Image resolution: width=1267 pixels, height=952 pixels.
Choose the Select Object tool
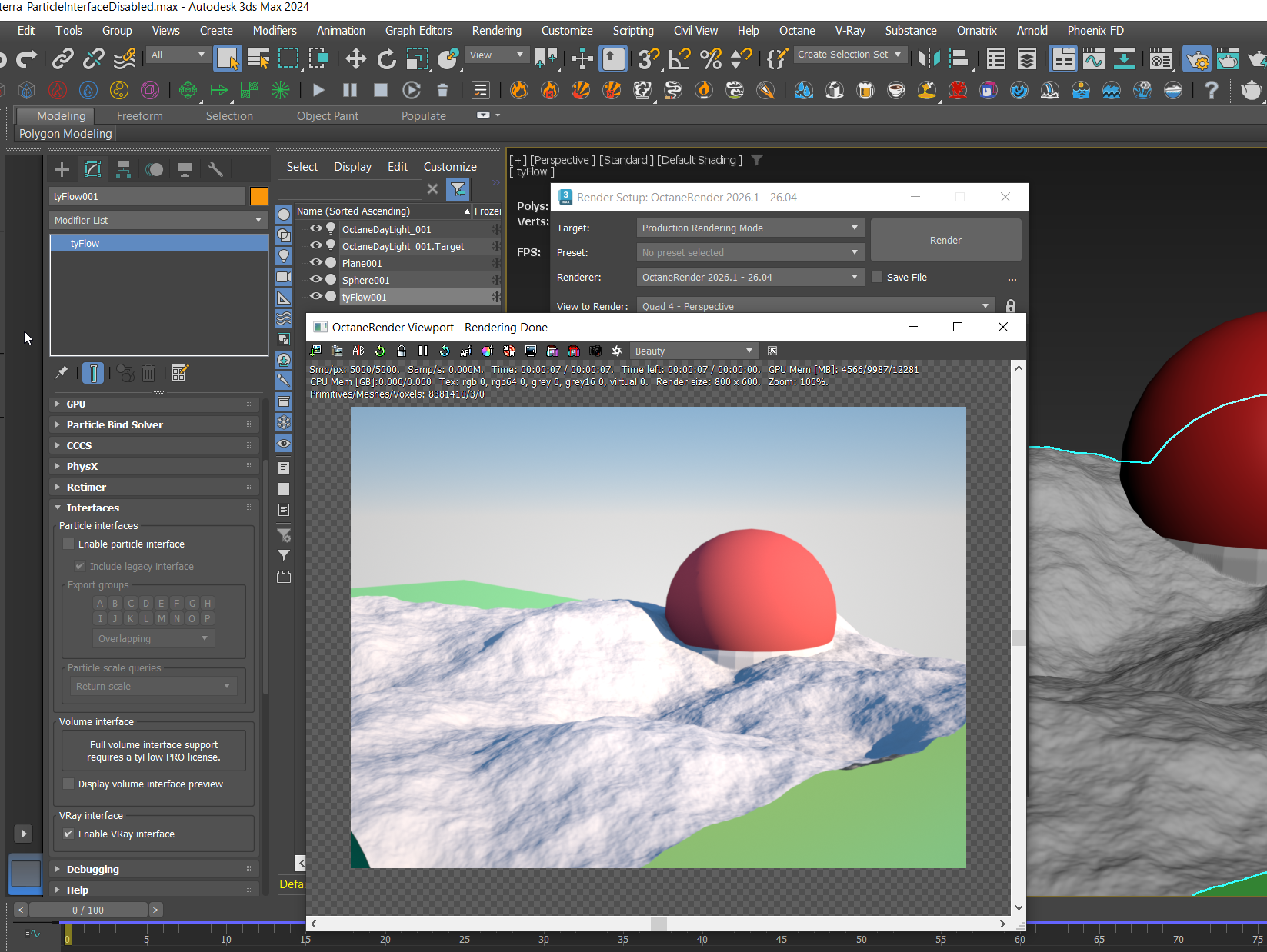click(x=228, y=58)
